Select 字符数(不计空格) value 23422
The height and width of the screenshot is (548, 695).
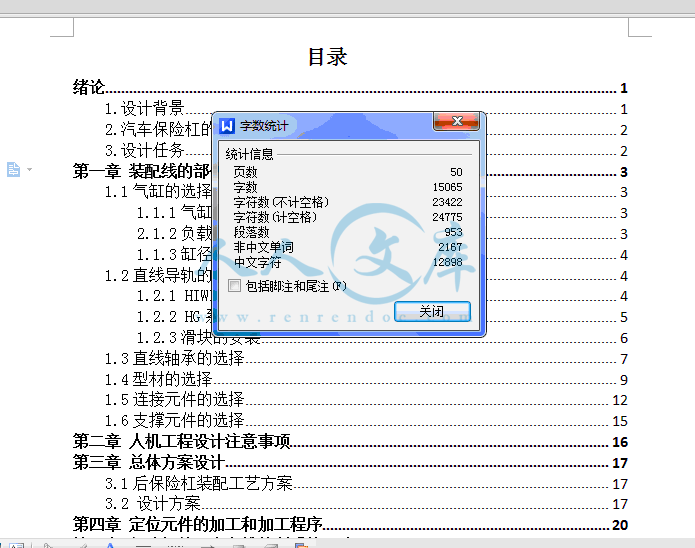[x=447, y=202]
